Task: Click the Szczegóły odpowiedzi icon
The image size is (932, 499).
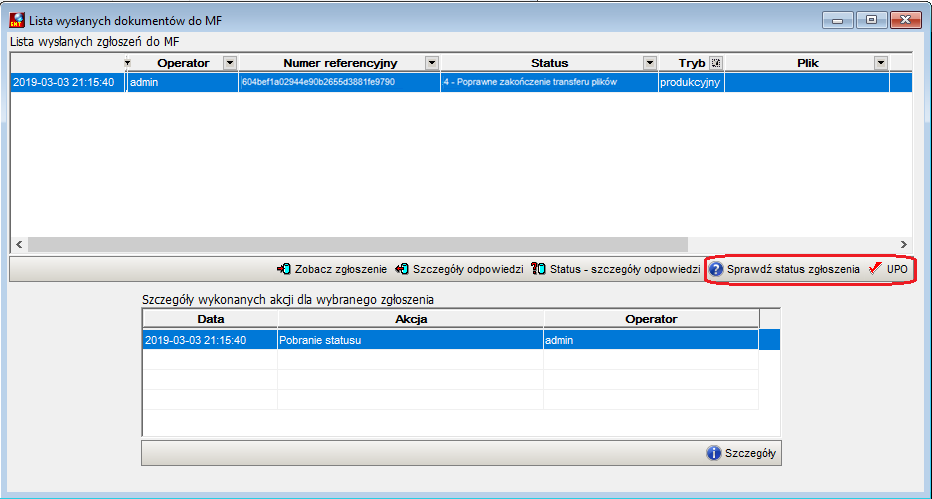Action: pyautogui.click(x=402, y=269)
